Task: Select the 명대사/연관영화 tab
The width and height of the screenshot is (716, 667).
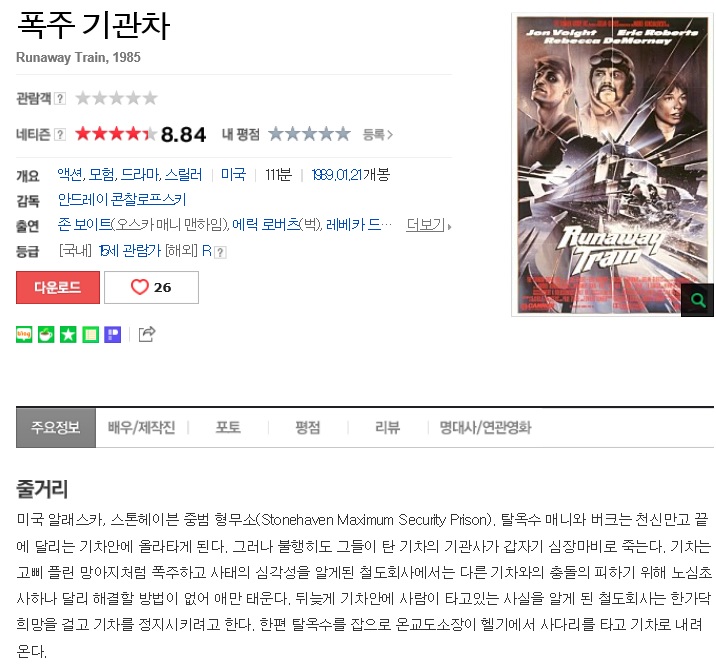Action: tap(485, 428)
